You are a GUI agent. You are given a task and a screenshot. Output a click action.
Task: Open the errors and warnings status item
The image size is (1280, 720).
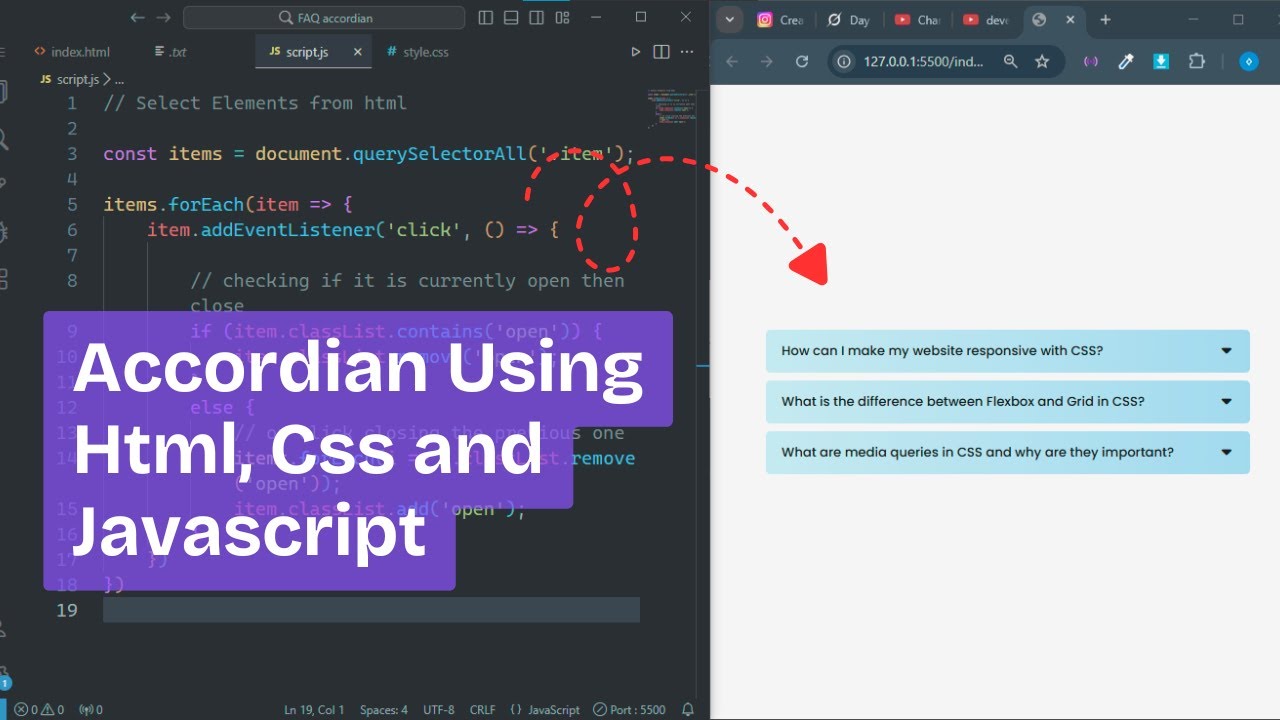[39, 710]
